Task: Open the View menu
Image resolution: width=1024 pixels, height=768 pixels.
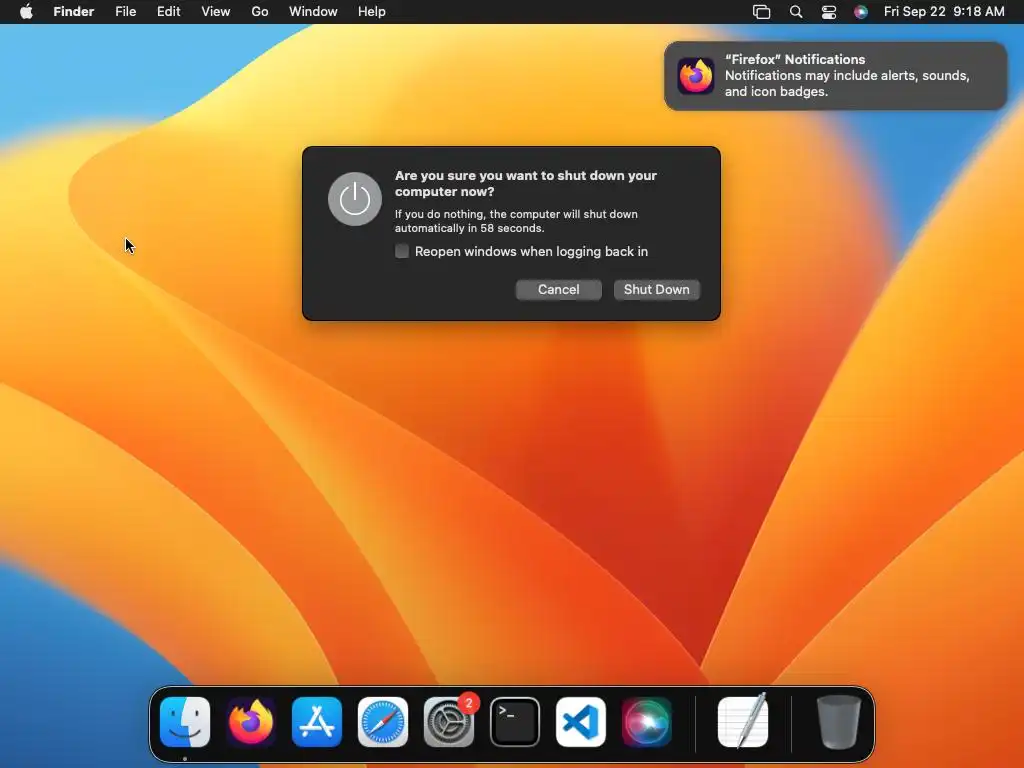Action: pos(216,12)
